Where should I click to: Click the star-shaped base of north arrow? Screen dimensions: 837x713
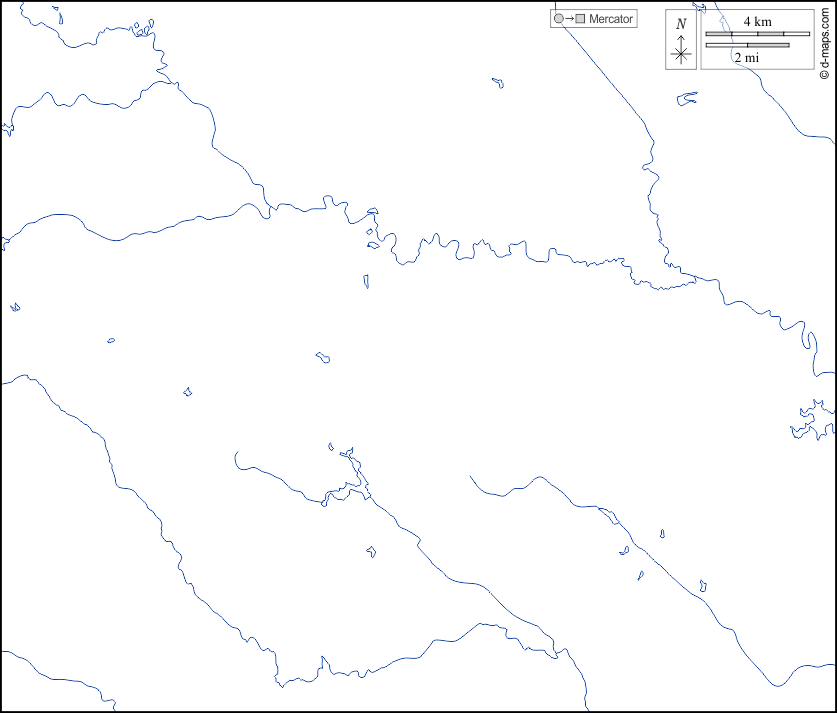681,55
